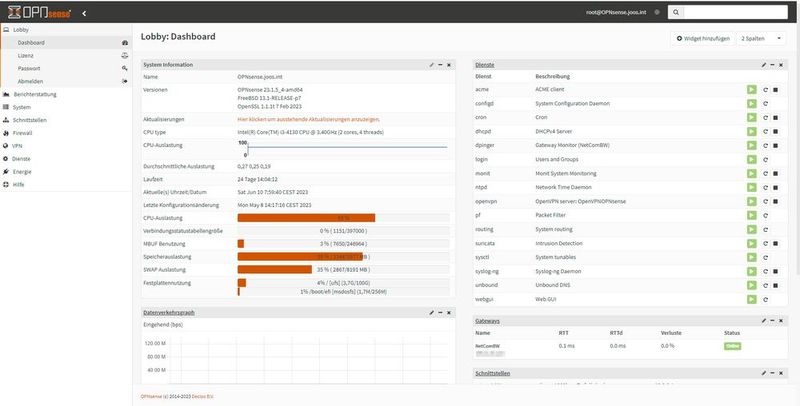Stop the ntpd Network Time Daemon
The height and width of the screenshot is (406, 800).
(x=775, y=188)
